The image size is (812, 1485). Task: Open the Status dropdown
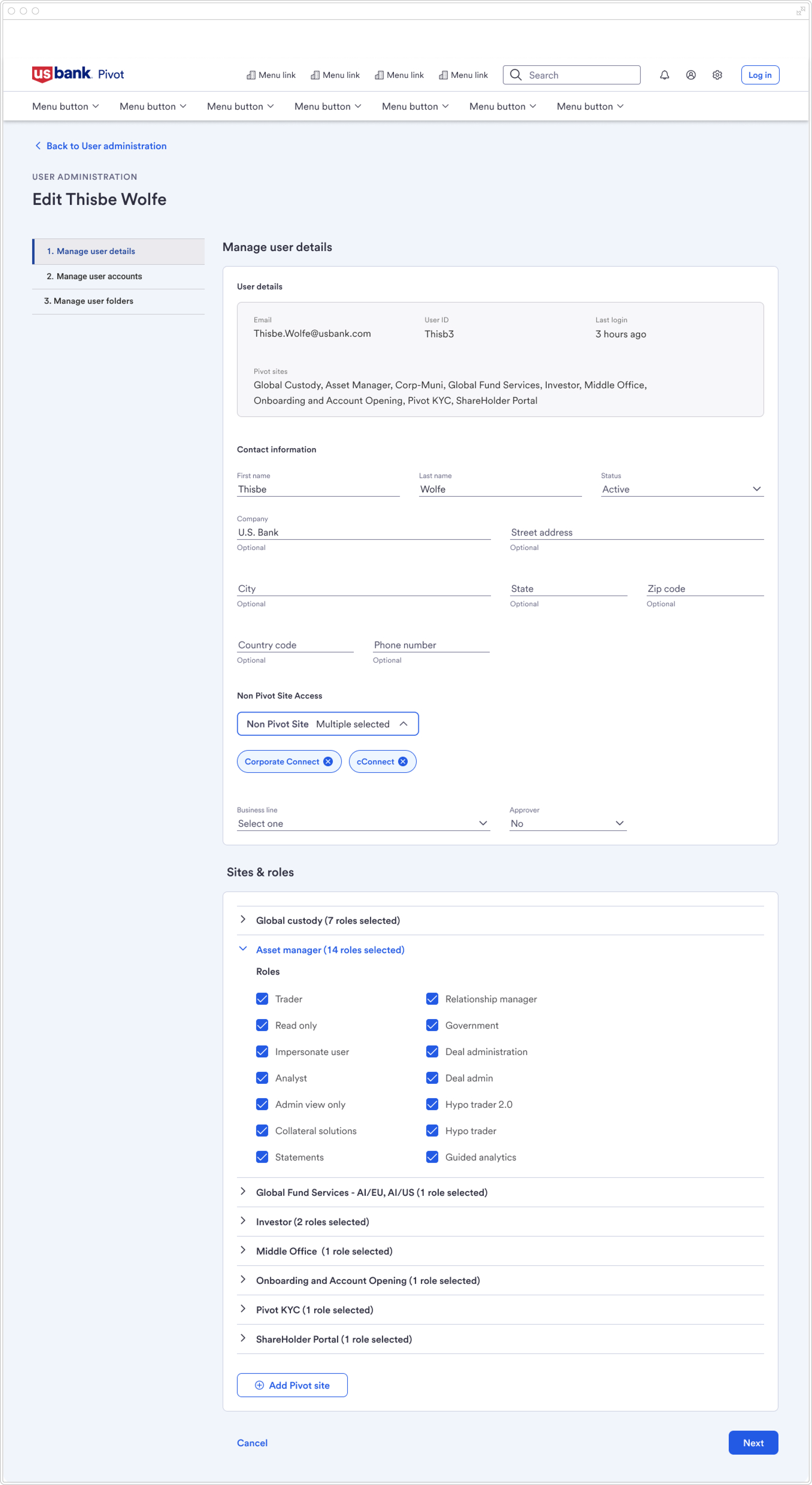pyautogui.click(x=682, y=489)
